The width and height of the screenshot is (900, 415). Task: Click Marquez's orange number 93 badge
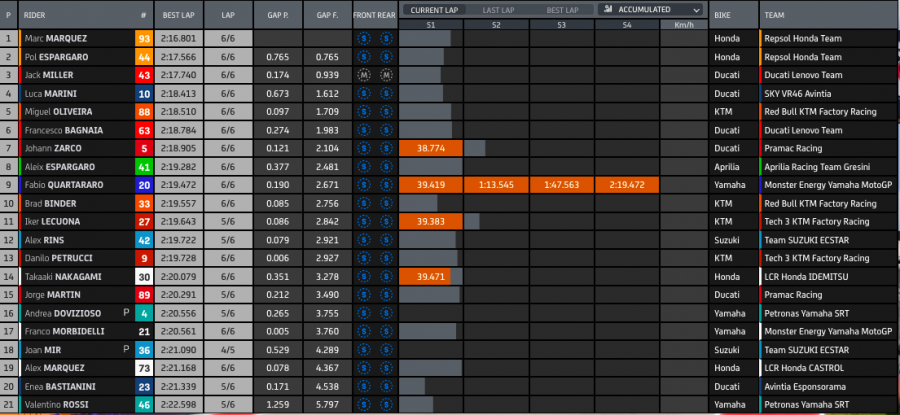tap(144, 39)
